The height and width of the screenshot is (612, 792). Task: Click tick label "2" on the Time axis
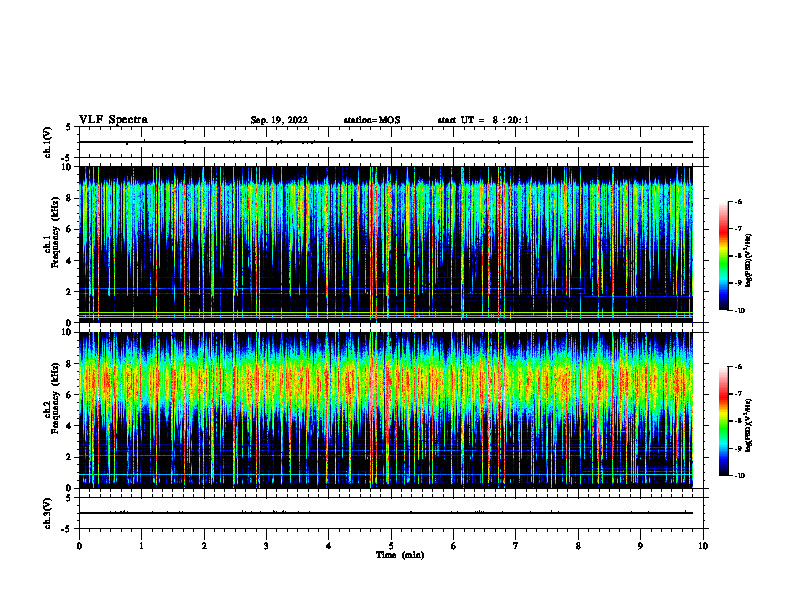point(204,546)
